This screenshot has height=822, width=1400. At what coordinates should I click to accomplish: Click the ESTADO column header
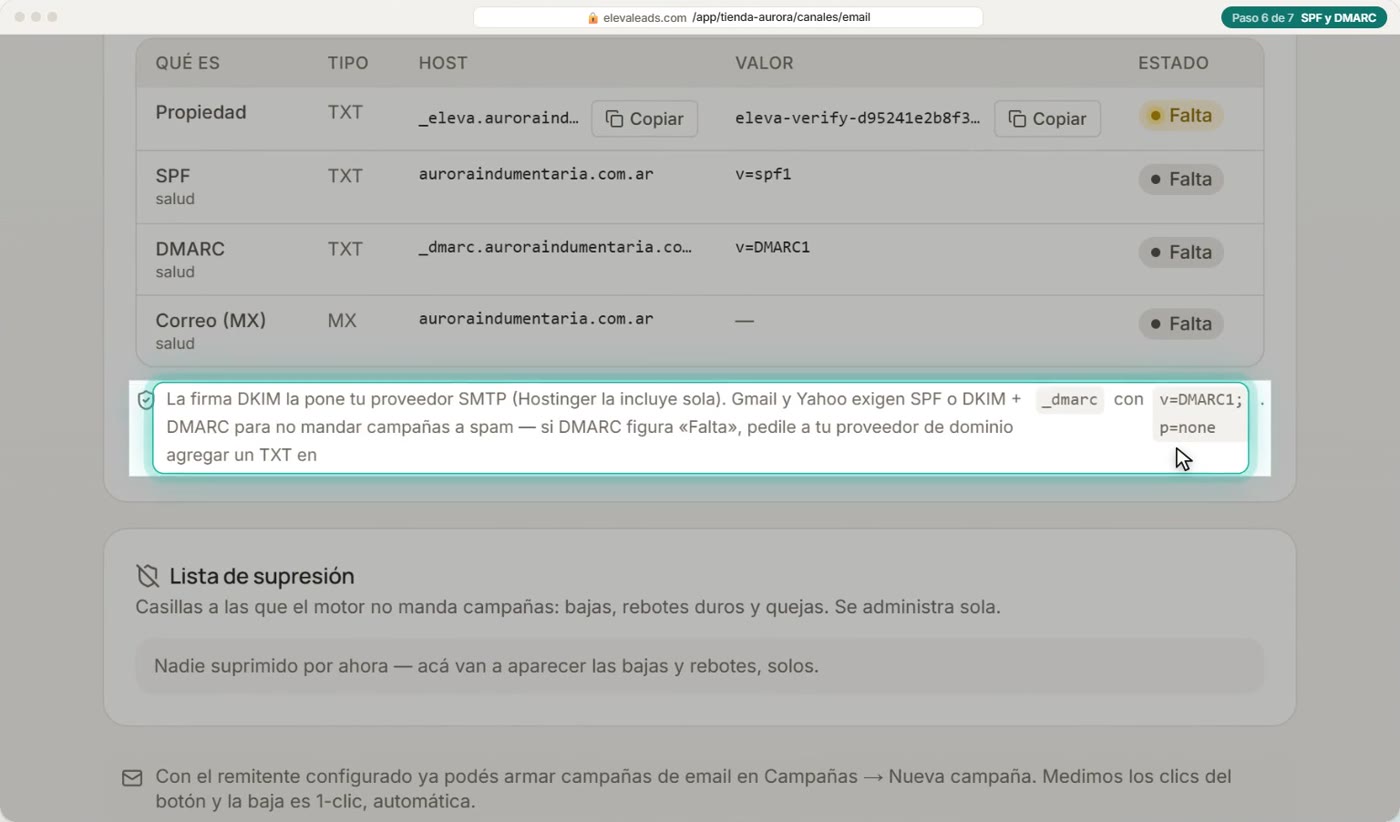[1173, 63]
